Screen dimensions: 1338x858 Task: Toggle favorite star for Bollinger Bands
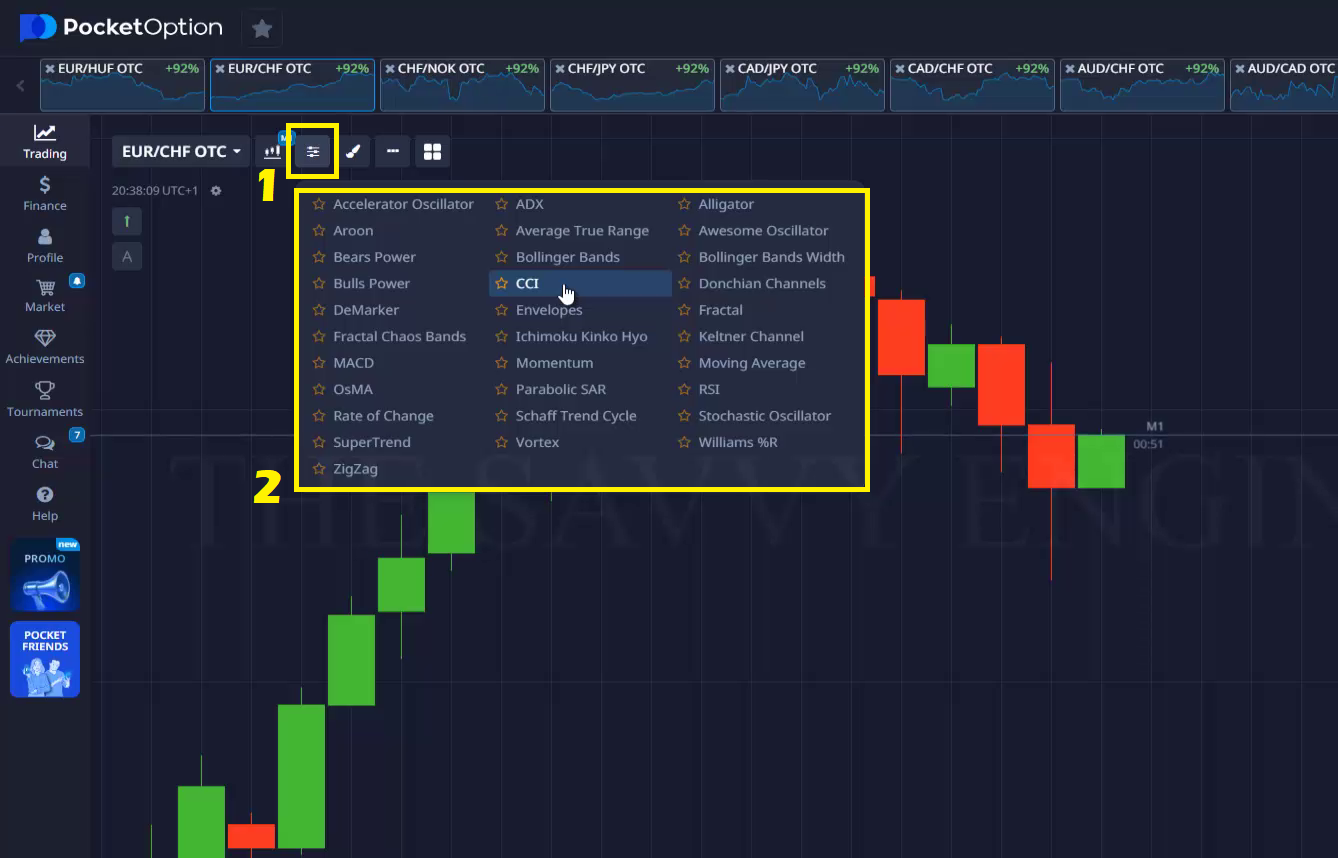(502, 257)
